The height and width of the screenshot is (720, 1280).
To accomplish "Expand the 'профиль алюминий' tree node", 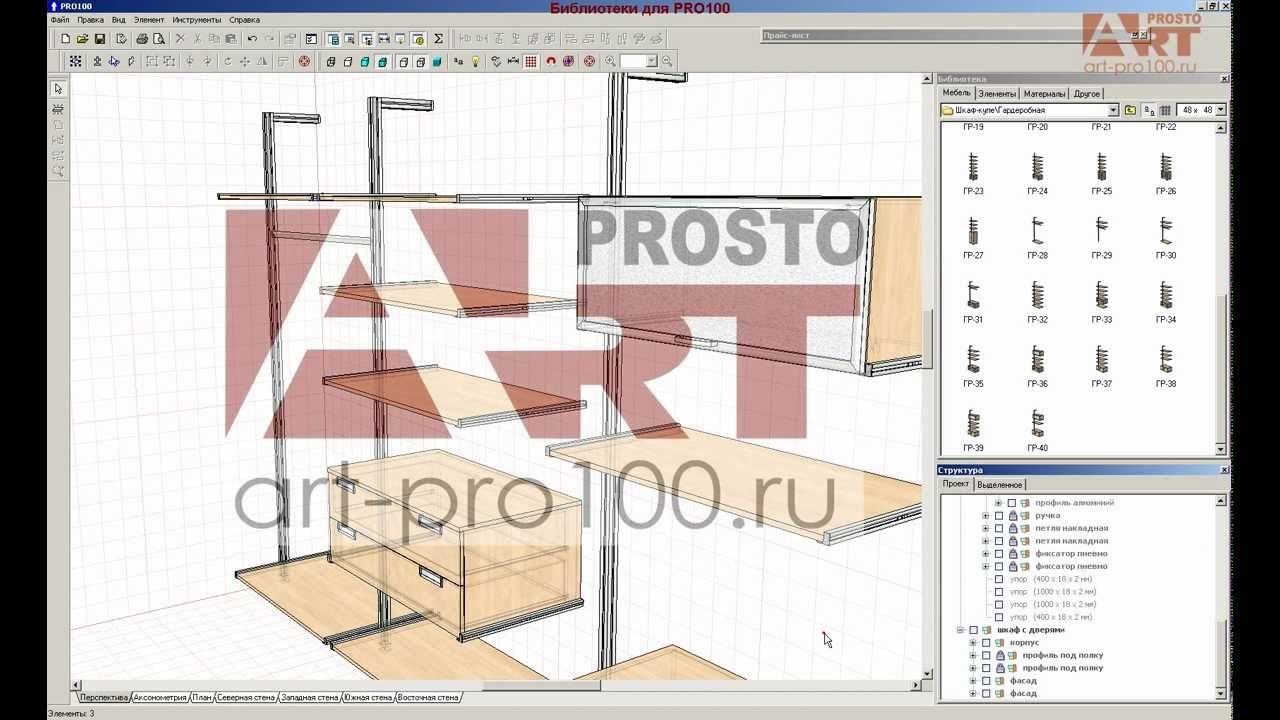I will (998, 503).
